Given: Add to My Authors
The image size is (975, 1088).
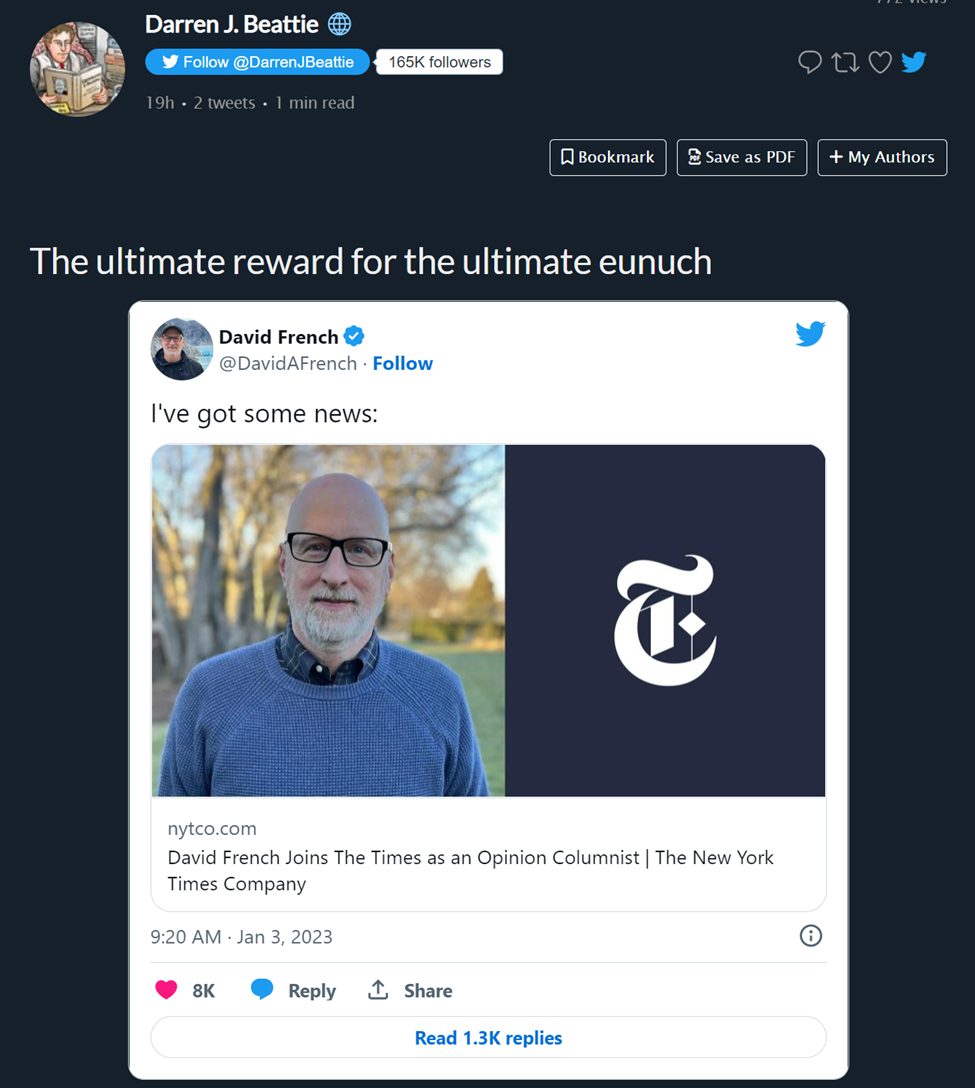Looking at the screenshot, I should [x=881, y=157].
